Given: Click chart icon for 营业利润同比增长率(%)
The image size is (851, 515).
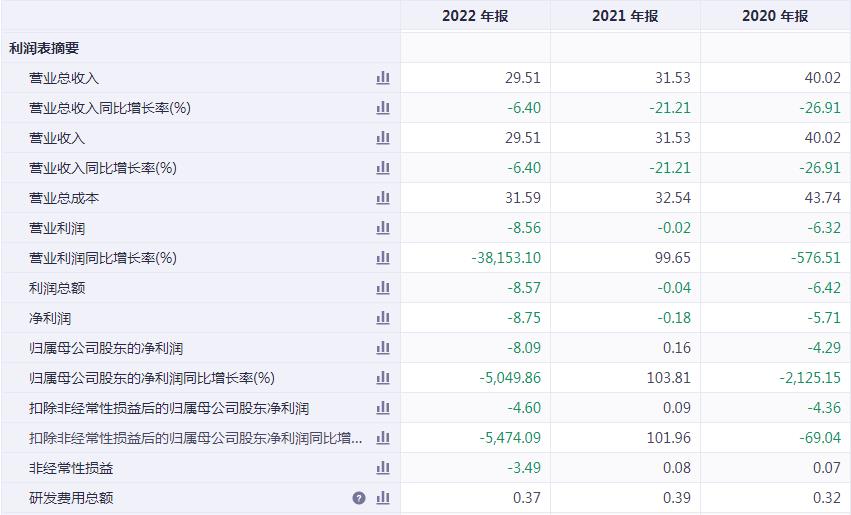Looking at the screenshot, I should click(383, 257).
